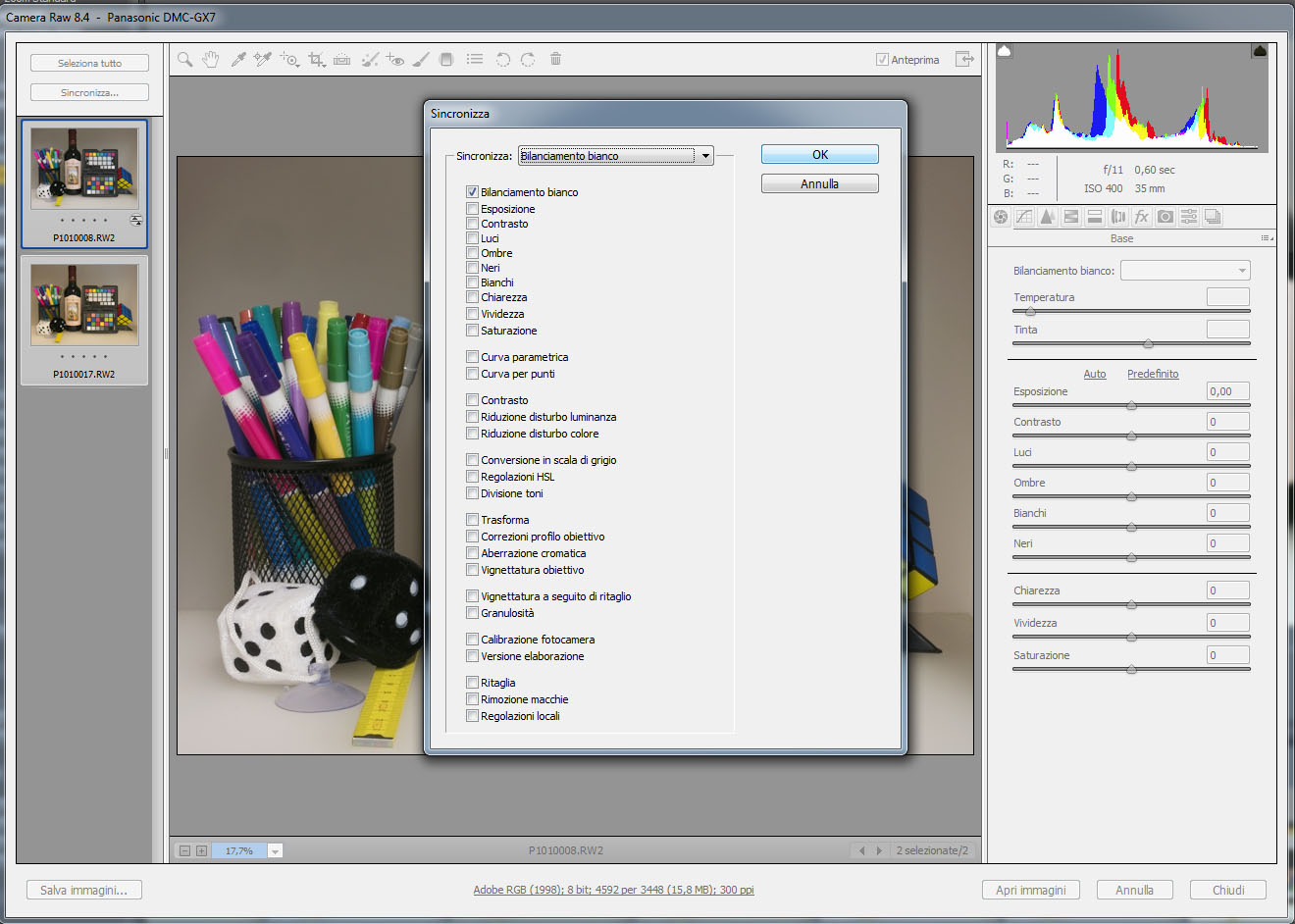
Task: Click the Esposizione slider handle
Action: [1131, 405]
